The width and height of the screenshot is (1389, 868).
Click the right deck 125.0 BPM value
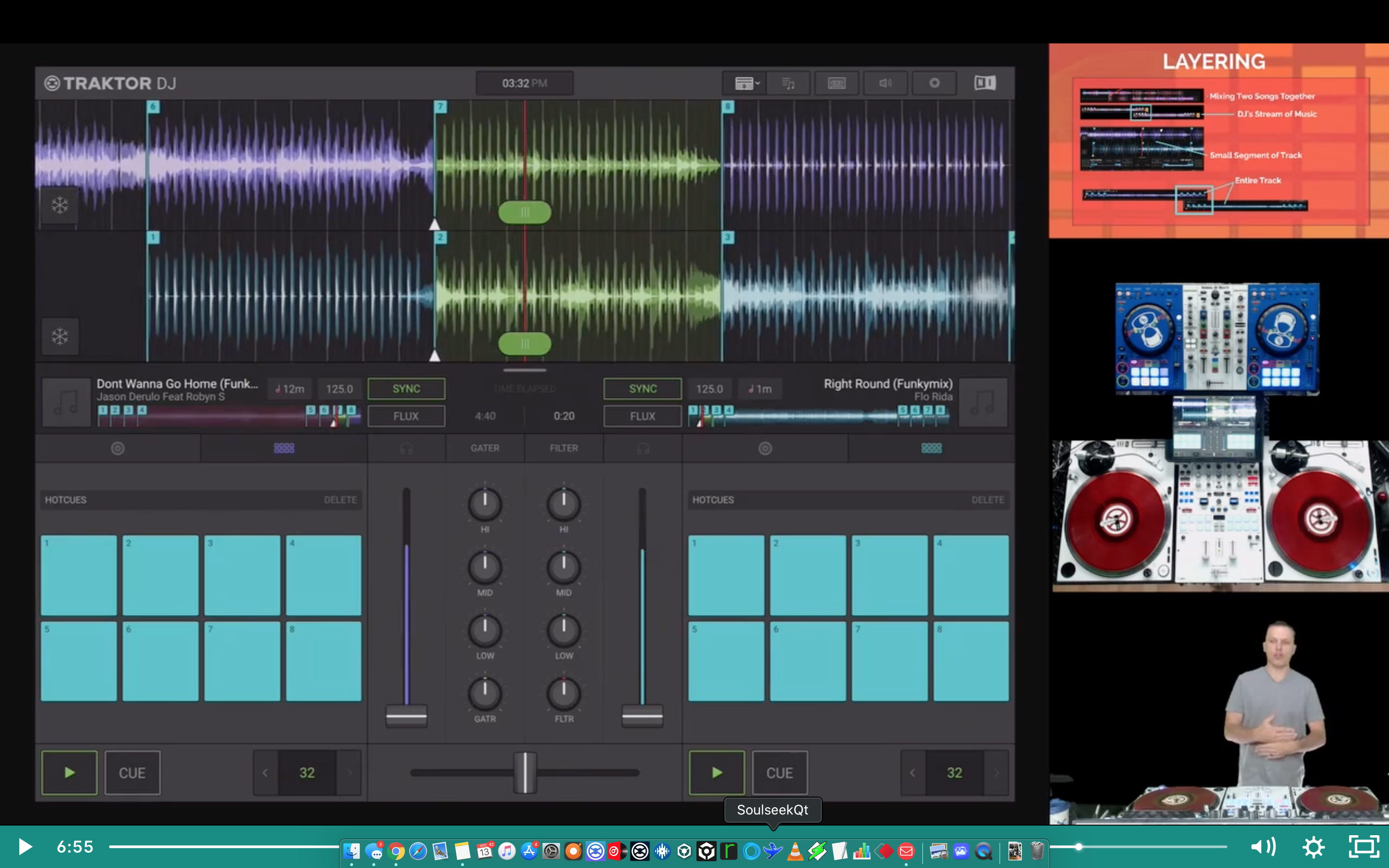pos(709,389)
